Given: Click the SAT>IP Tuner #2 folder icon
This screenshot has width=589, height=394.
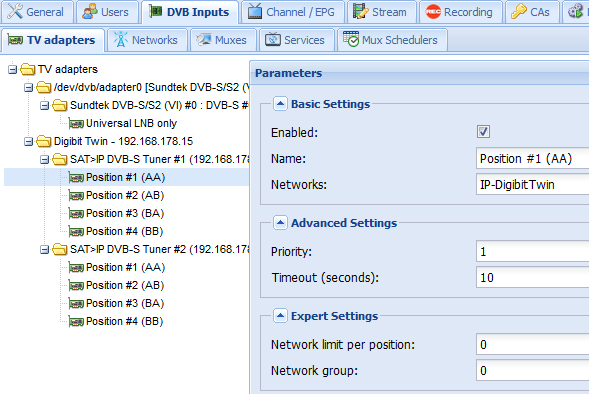Looking at the screenshot, I should tap(60, 249).
